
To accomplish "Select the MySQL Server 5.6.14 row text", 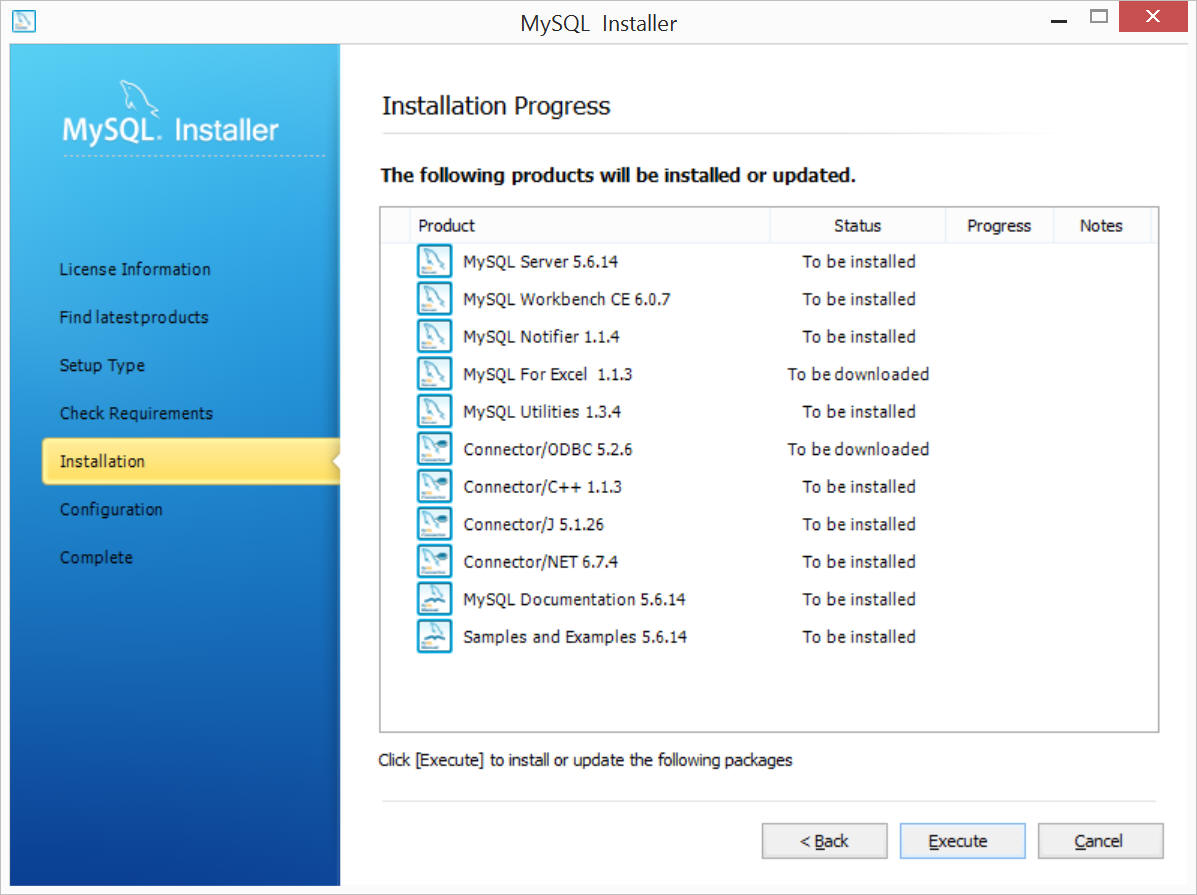I will coord(540,262).
